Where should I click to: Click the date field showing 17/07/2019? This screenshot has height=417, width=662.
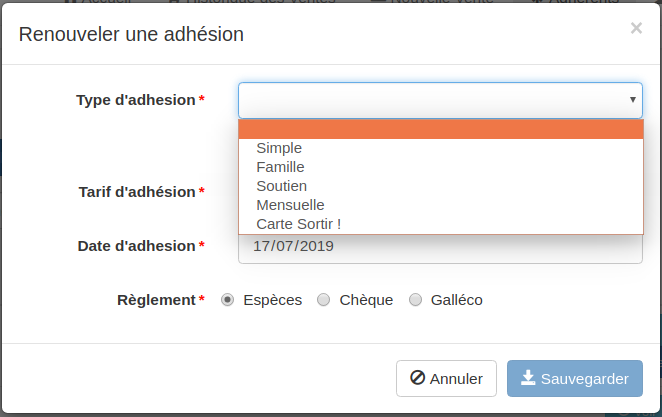pyautogui.click(x=440, y=247)
